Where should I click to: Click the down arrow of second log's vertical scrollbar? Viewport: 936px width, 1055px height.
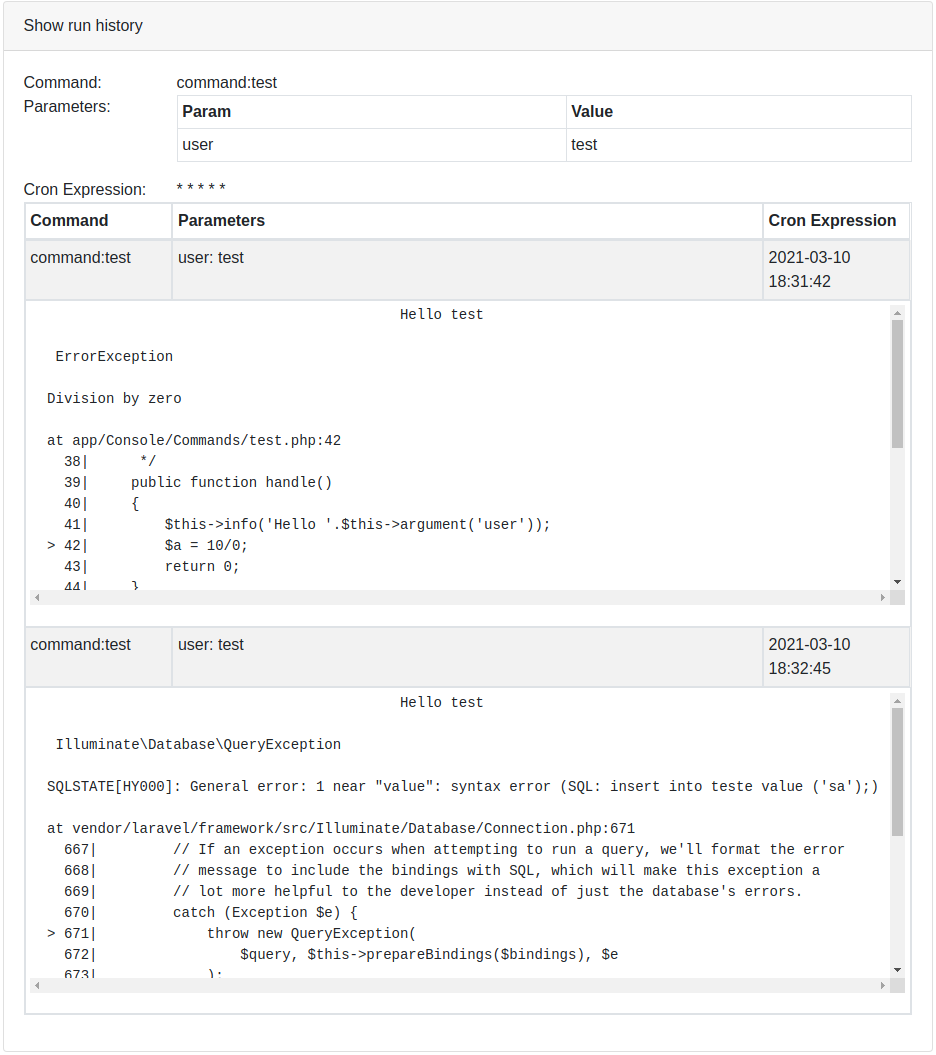[897, 970]
